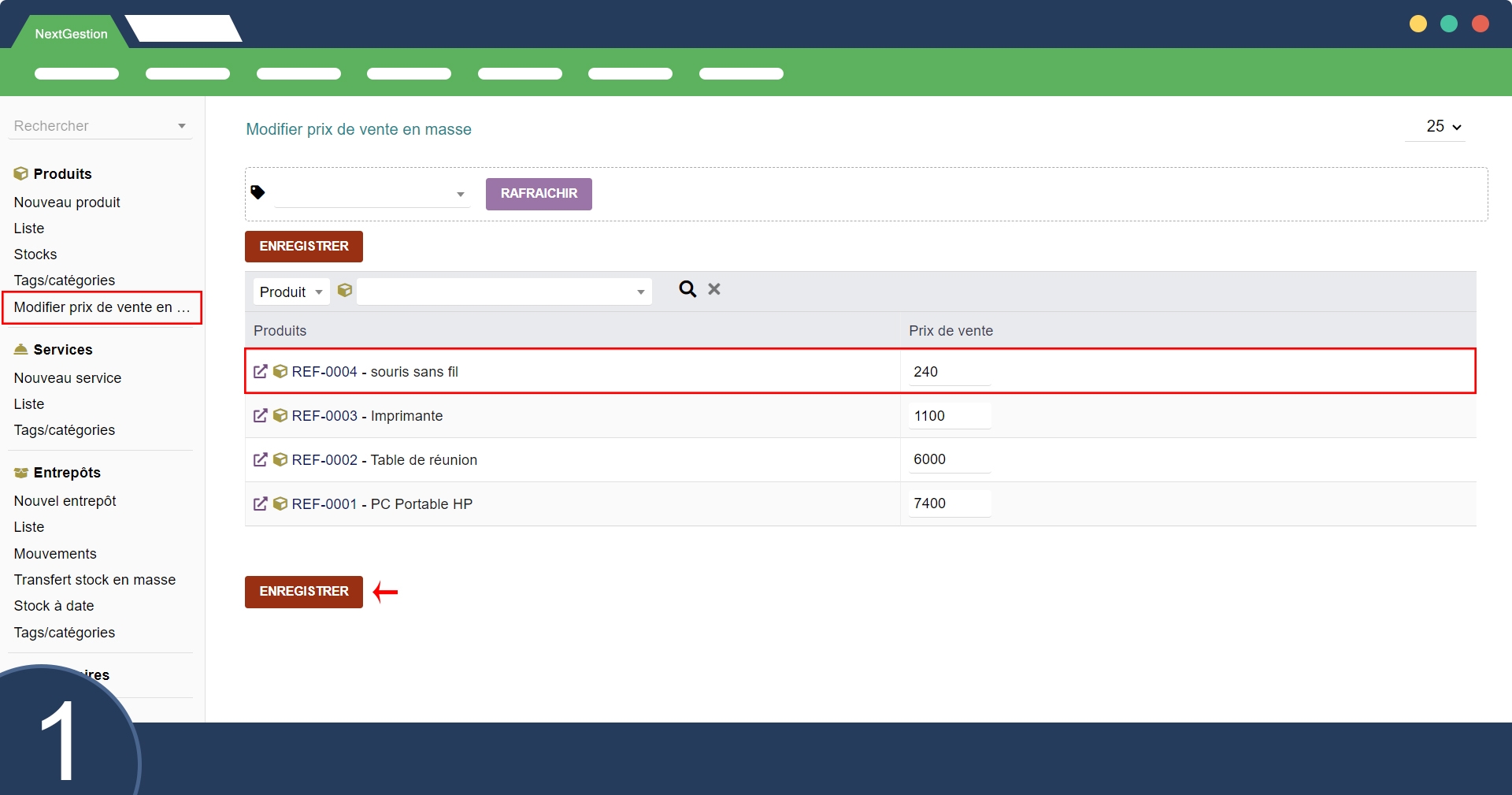1512x795 pixels.
Task: Open REF-0002 Table de réunion link icon
Action: point(261,459)
